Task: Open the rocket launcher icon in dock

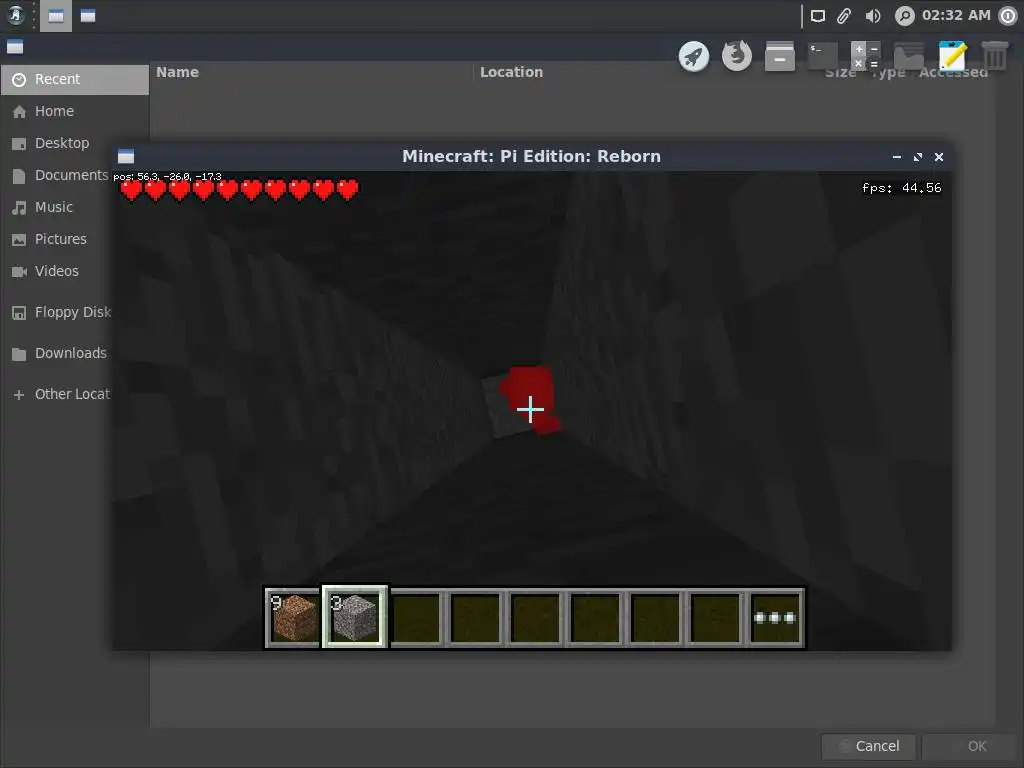Action: [x=694, y=57]
